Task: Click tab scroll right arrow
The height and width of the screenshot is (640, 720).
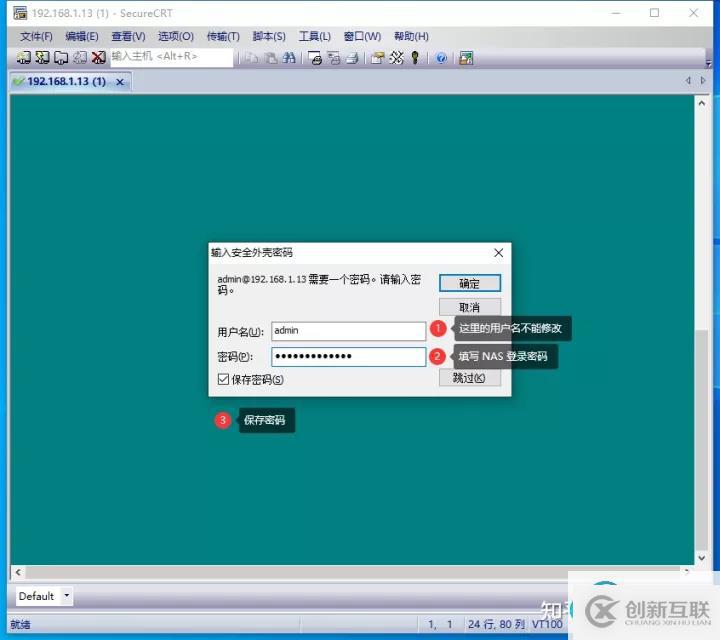Action: (x=703, y=80)
